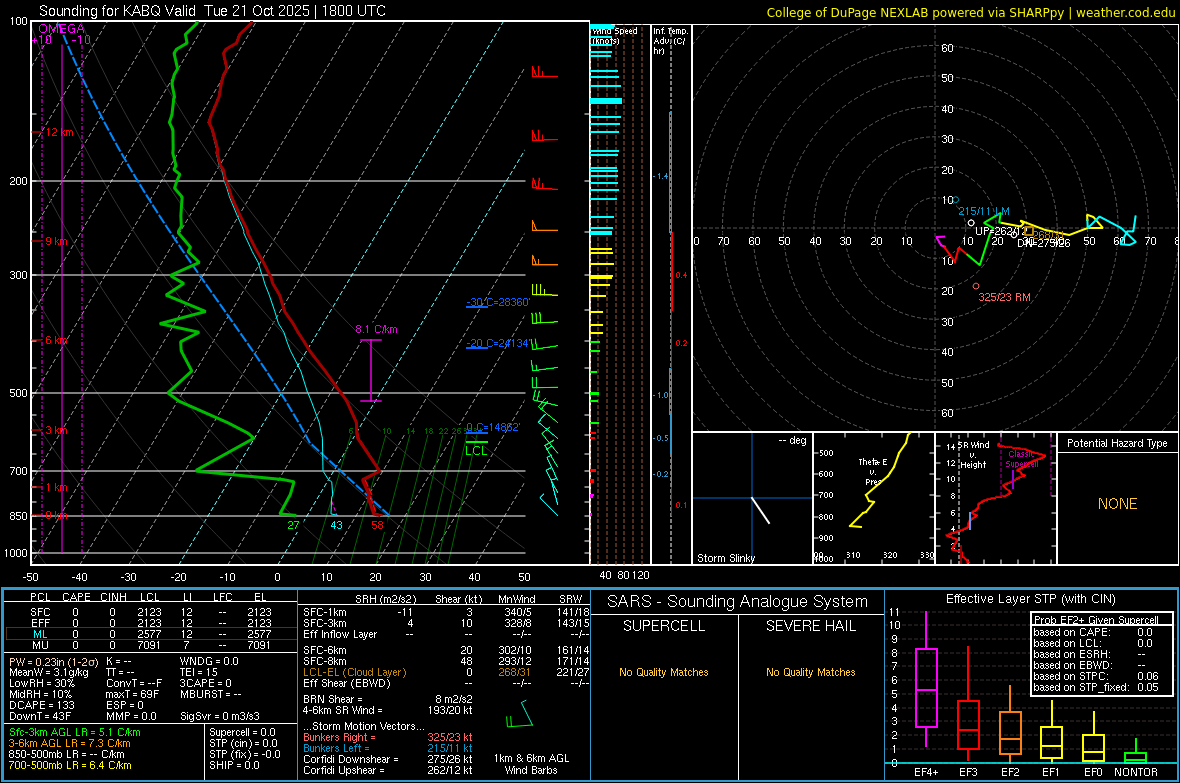The height and width of the screenshot is (783, 1180).
Task: Click the College of DuPage NEXLAB credit text
Action: [971, 12]
